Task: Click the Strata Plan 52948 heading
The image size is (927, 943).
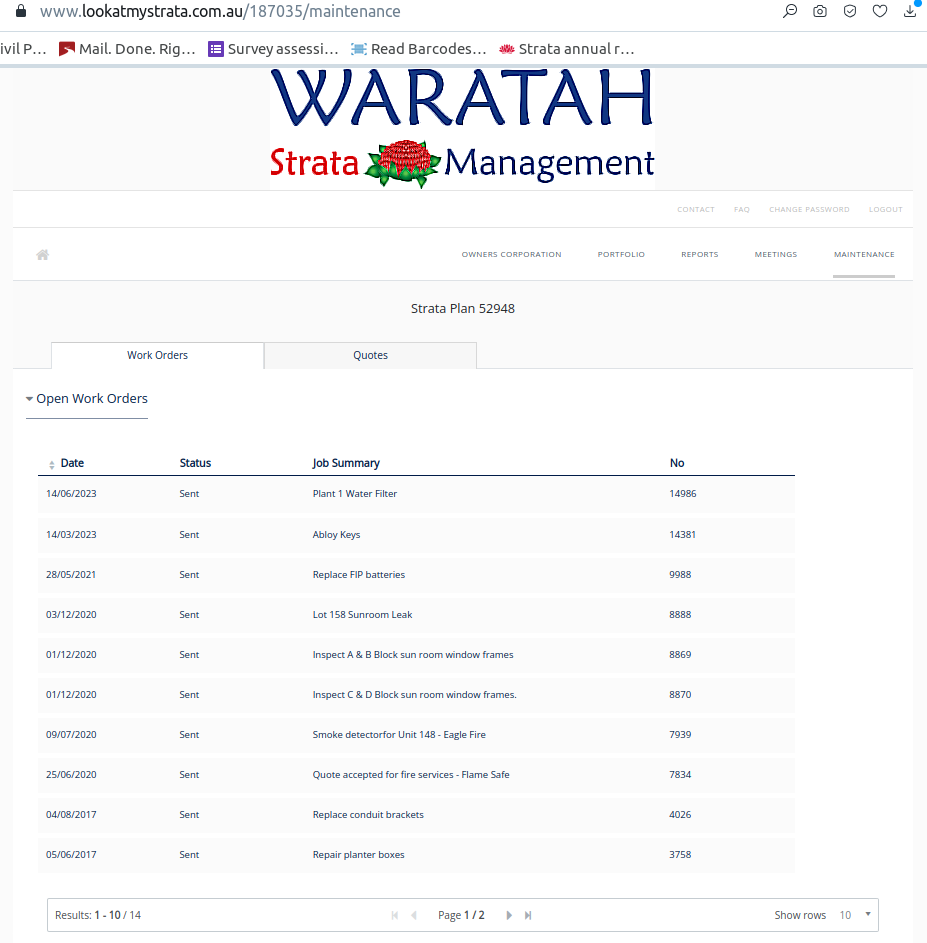Action: click(463, 309)
